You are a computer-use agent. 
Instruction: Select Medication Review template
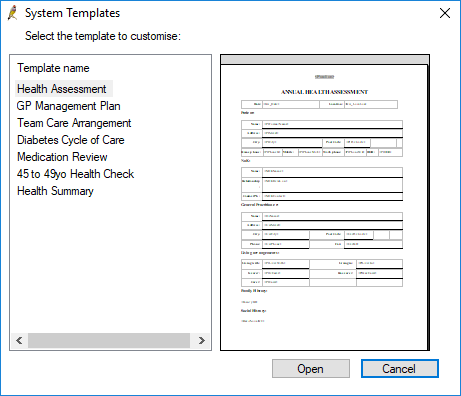coord(62,157)
